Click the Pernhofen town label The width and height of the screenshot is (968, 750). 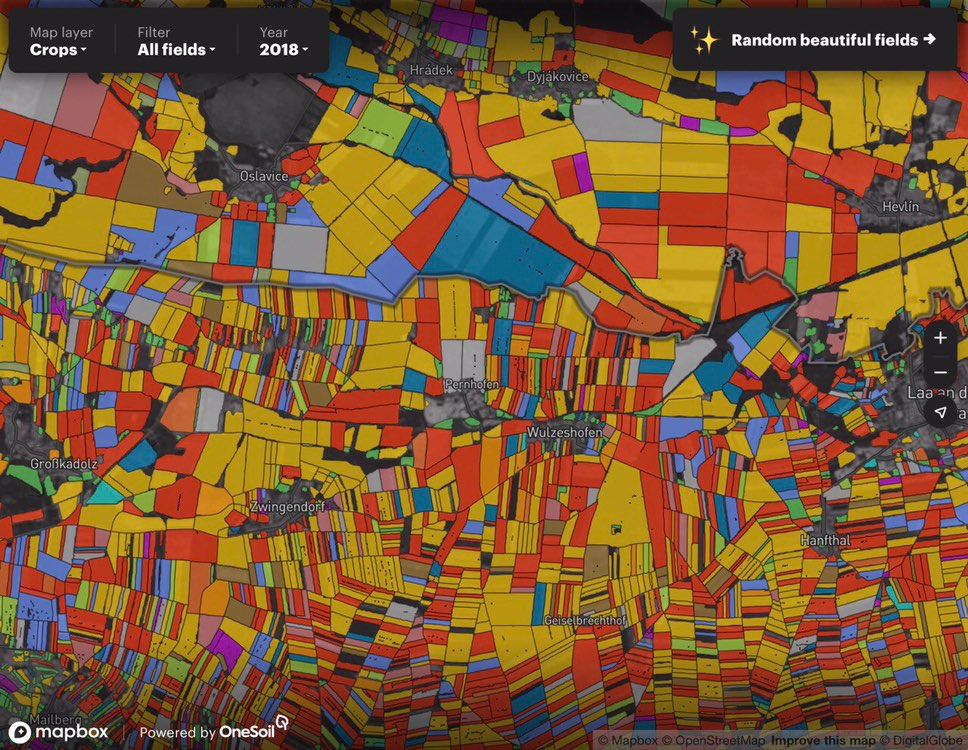472,384
